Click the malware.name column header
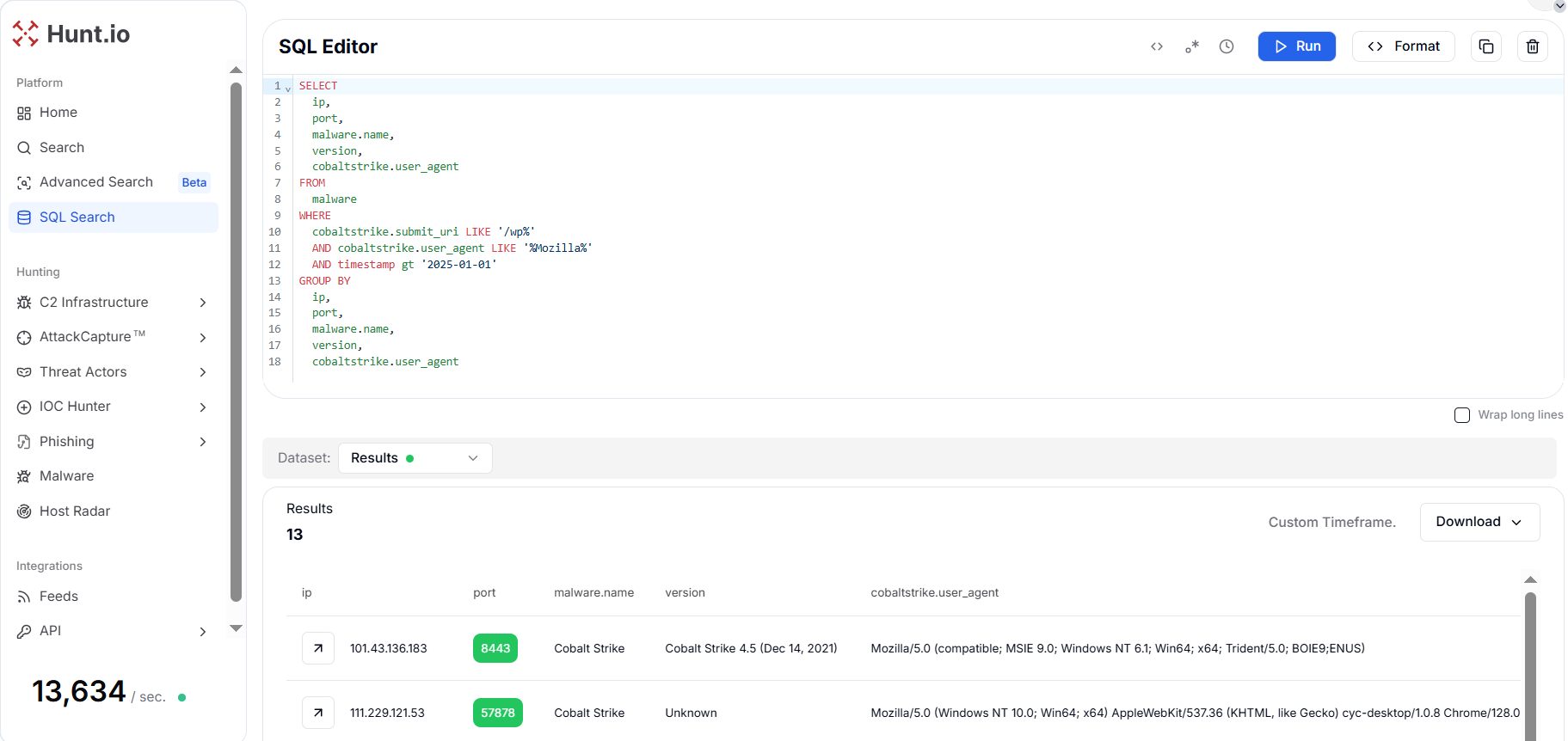1568x741 pixels. click(594, 592)
